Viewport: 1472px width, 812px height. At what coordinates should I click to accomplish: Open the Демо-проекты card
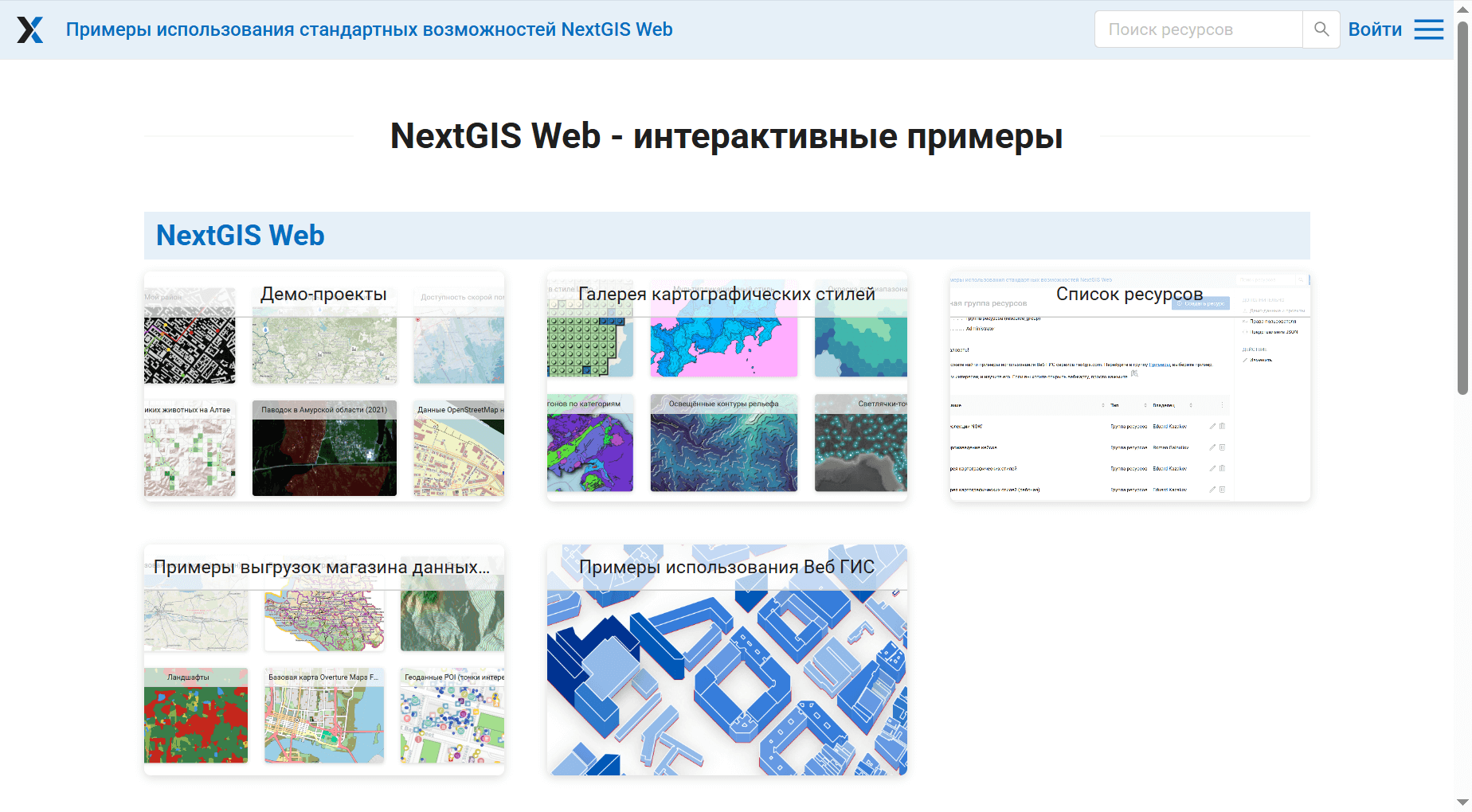[x=323, y=295]
